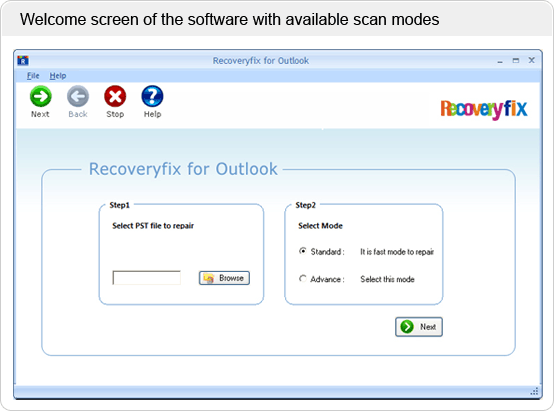Image resolution: width=554 pixels, height=411 pixels.
Task: Click the grey Back arrow toolbar icon
Action: point(78,96)
